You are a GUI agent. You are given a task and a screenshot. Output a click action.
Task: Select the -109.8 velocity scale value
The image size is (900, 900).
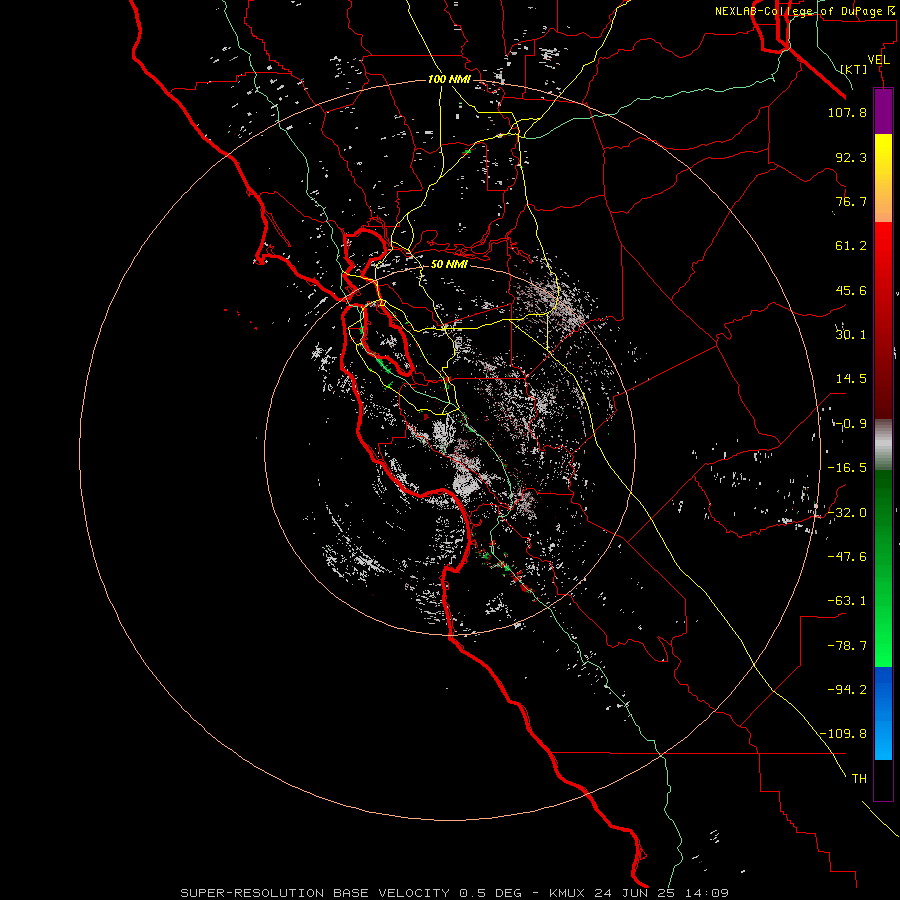[843, 734]
